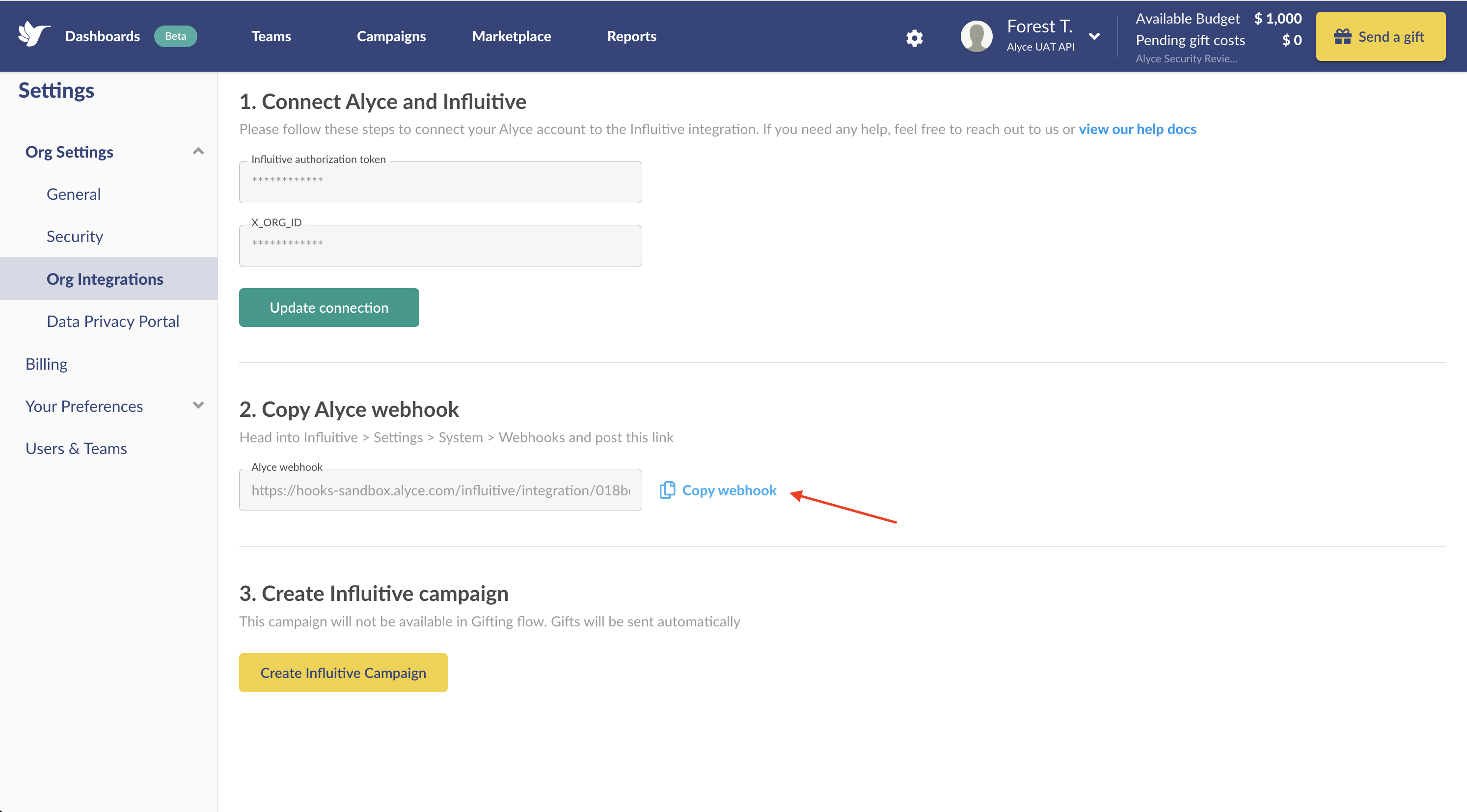Go to the Reports section
Screen dimensions: 1467x812
(x=631, y=36)
